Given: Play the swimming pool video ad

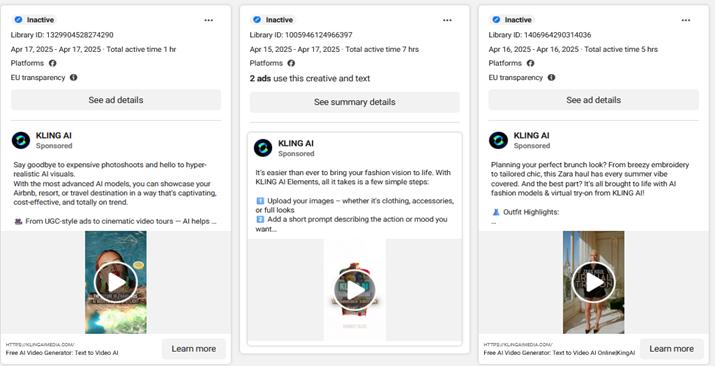Looking at the screenshot, I should pyautogui.click(x=116, y=283).
